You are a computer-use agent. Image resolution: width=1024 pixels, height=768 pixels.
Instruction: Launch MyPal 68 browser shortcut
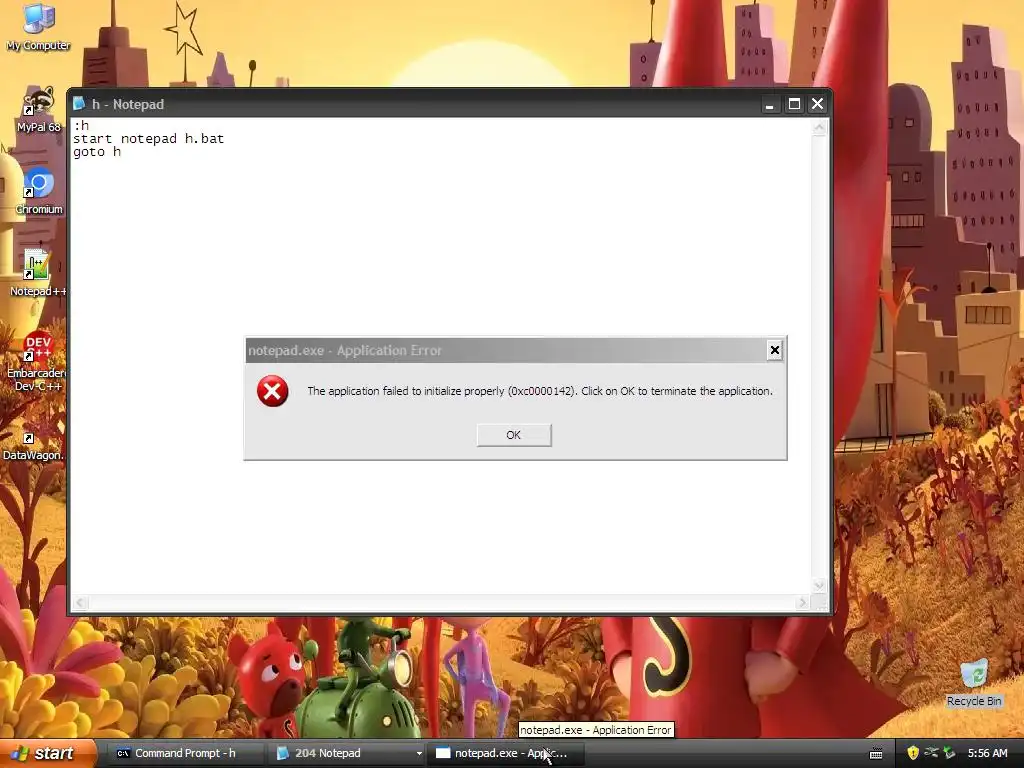[38, 110]
